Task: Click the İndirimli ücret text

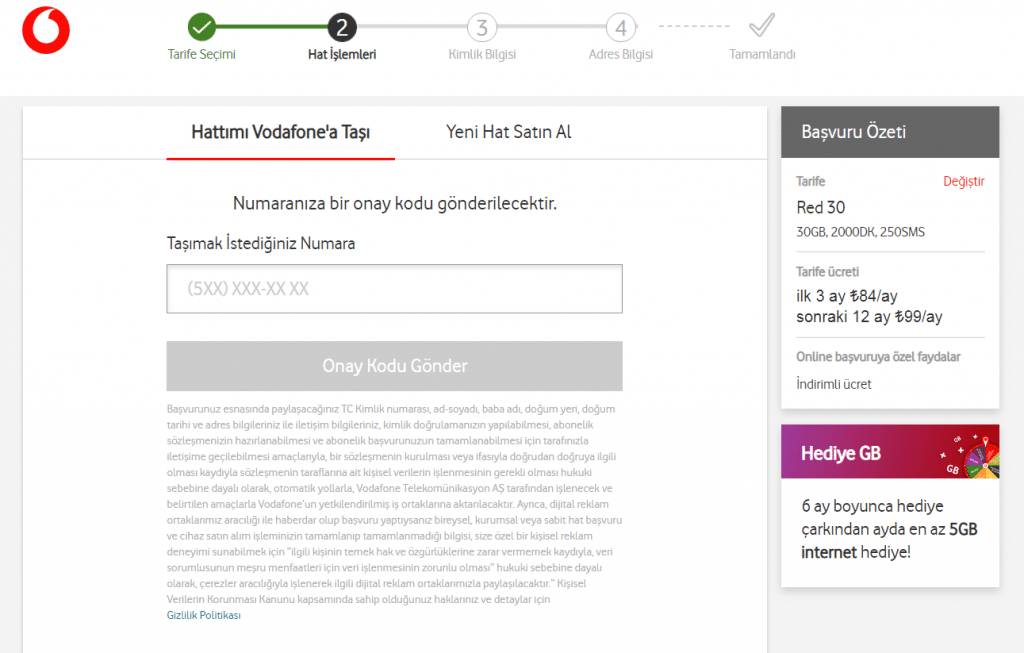Action: coord(833,384)
